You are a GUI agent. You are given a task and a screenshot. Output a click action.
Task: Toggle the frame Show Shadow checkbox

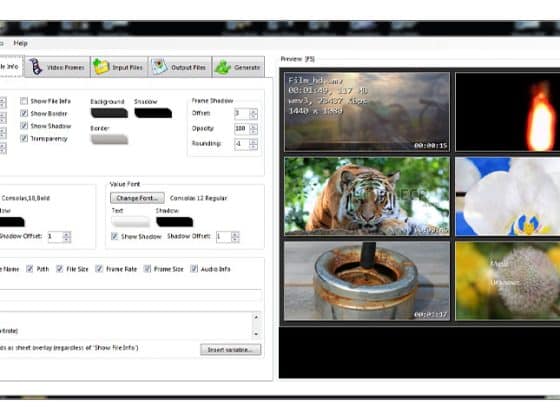pos(24,126)
